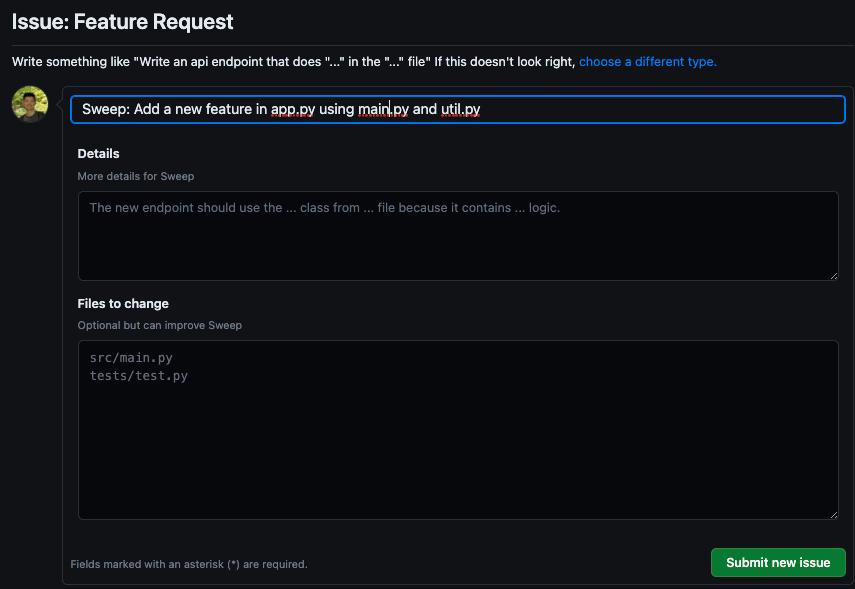Click the "Files to change" field label
This screenshot has width=855, height=589.
pos(123,304)
